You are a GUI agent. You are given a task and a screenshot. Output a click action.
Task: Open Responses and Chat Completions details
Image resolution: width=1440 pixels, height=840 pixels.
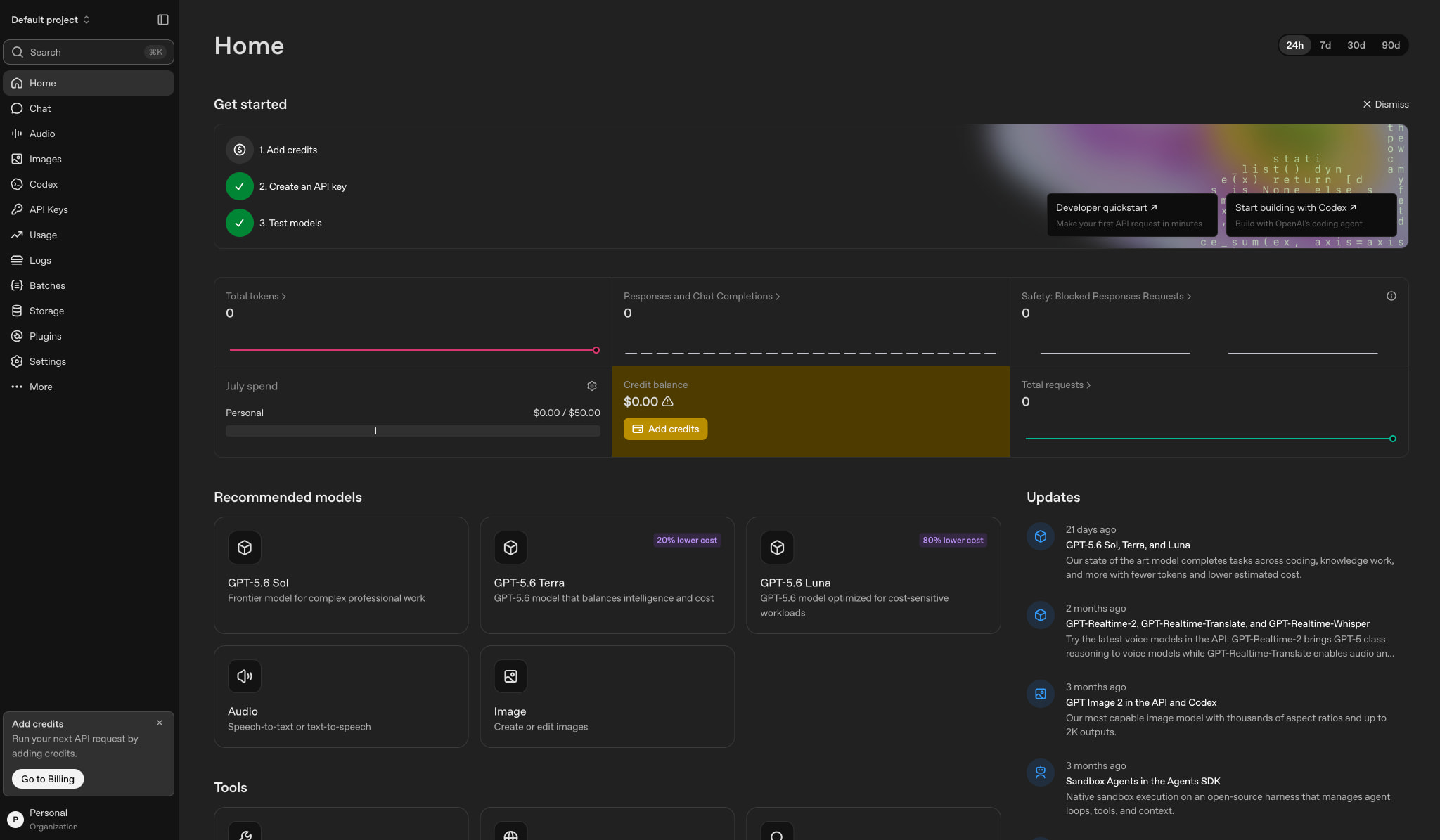(x=702, y=297)
